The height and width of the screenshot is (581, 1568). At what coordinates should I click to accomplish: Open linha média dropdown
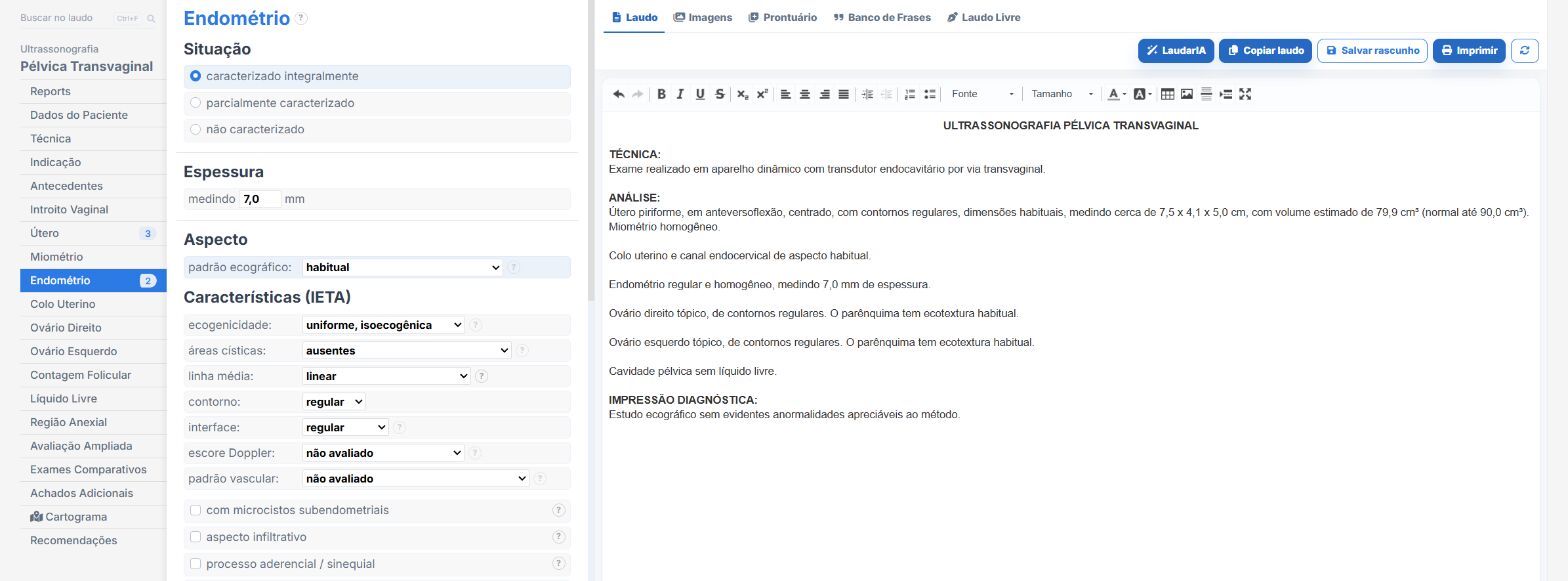pos(386,376)
